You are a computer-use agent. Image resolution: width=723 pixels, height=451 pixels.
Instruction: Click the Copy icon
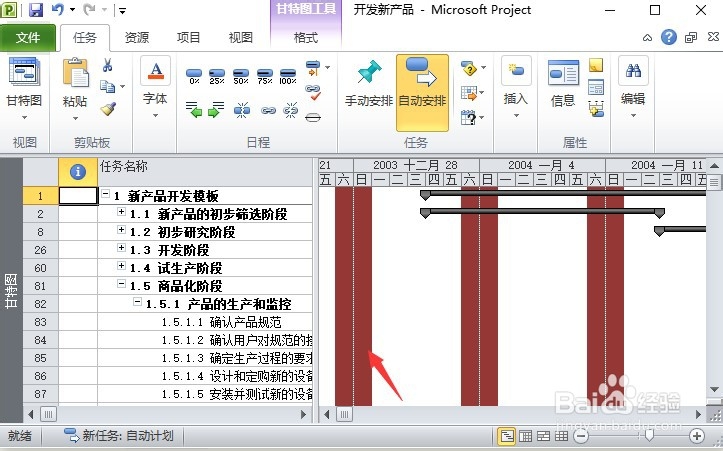pyautogui.click(x=107, y=86)
